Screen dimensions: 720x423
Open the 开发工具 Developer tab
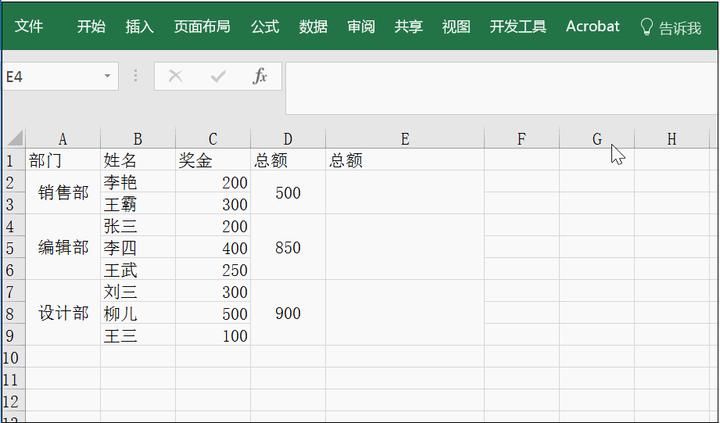[518, 27]
